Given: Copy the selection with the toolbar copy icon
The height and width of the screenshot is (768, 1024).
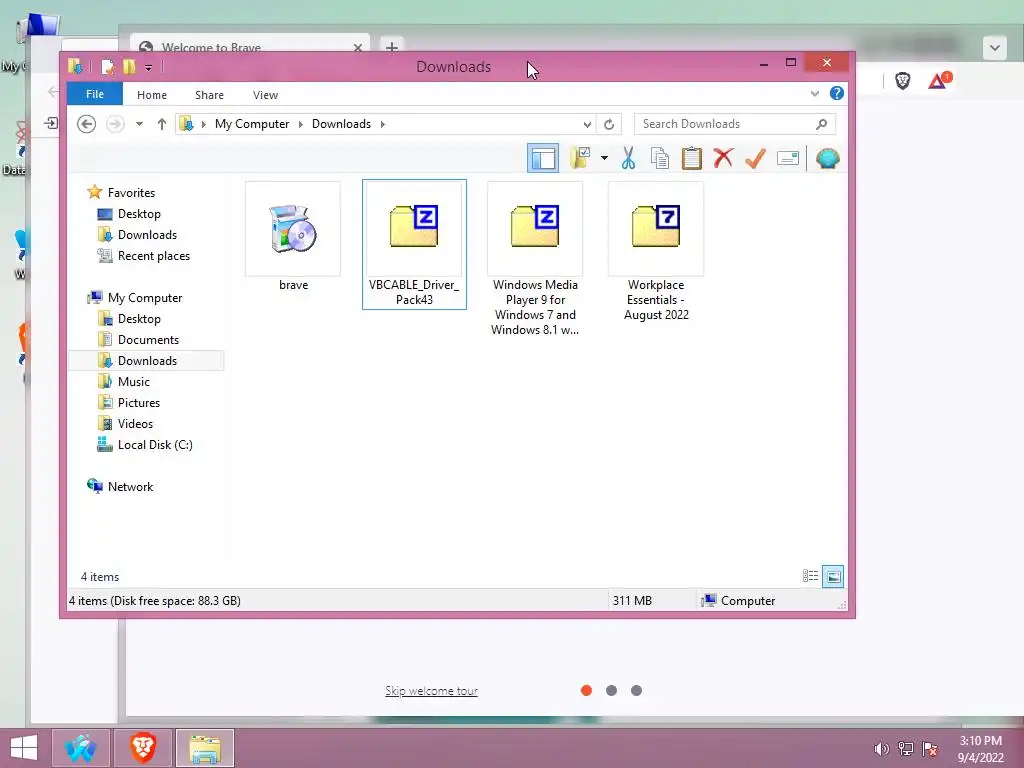Looking at the screenshot, I should coord(660,158).
